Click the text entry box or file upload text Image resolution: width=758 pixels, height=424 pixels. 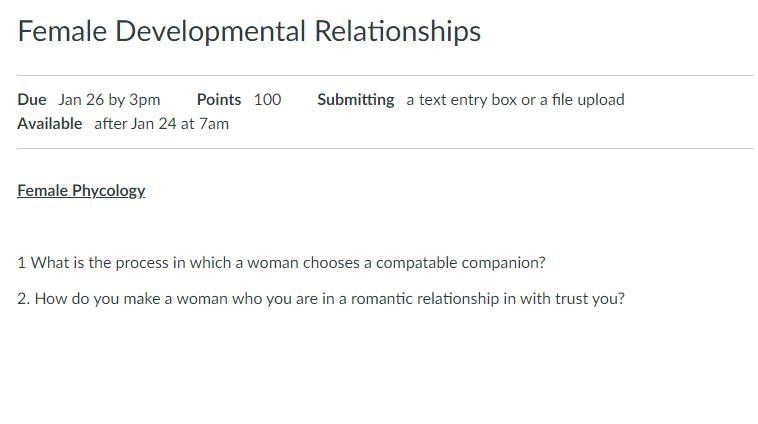[x=515, y=100]
